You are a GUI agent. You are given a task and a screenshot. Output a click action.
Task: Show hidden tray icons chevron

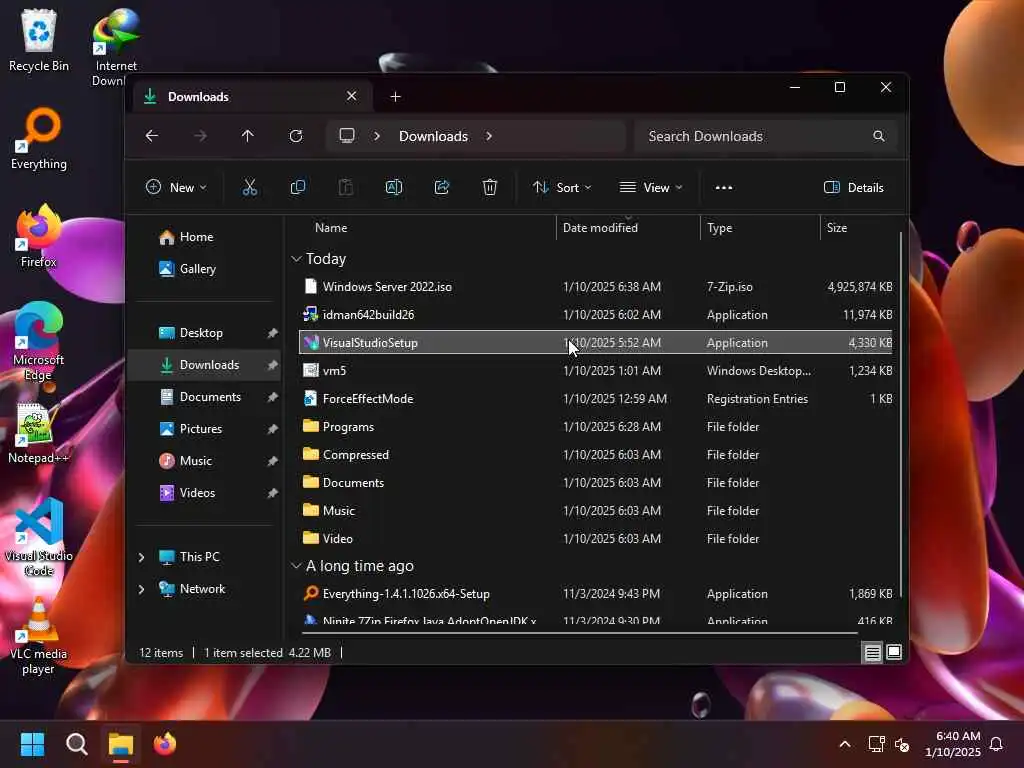tap(844, 744)
